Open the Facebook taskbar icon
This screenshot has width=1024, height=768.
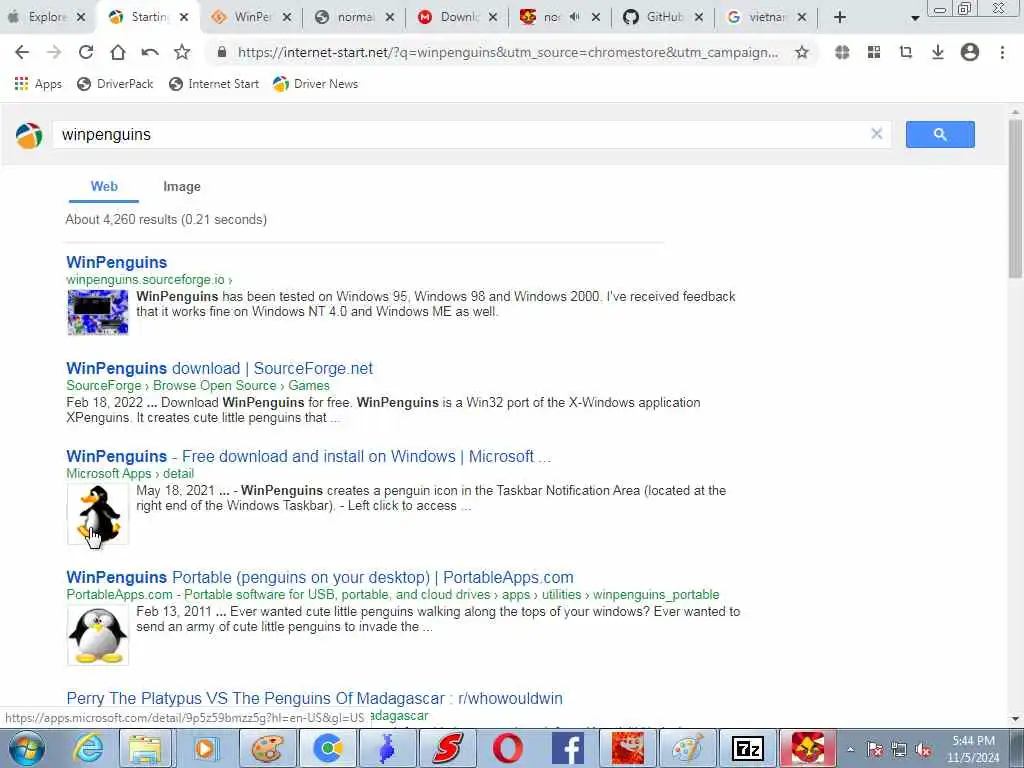point(567,748)
